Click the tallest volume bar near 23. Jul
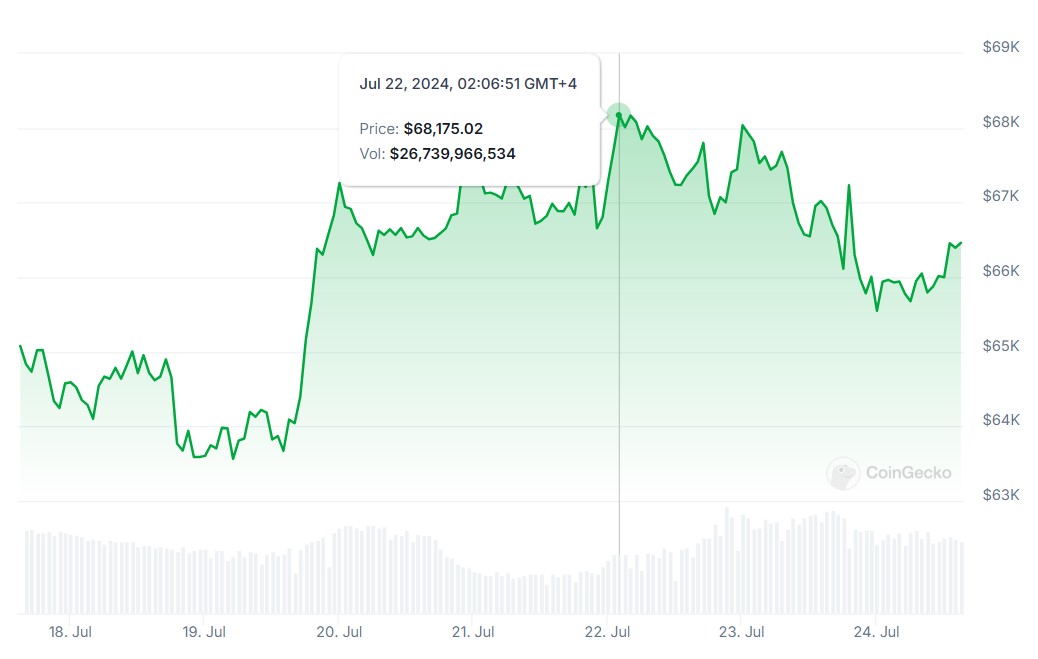Screen dimensions: 1038x659 (x=726, y=560)
